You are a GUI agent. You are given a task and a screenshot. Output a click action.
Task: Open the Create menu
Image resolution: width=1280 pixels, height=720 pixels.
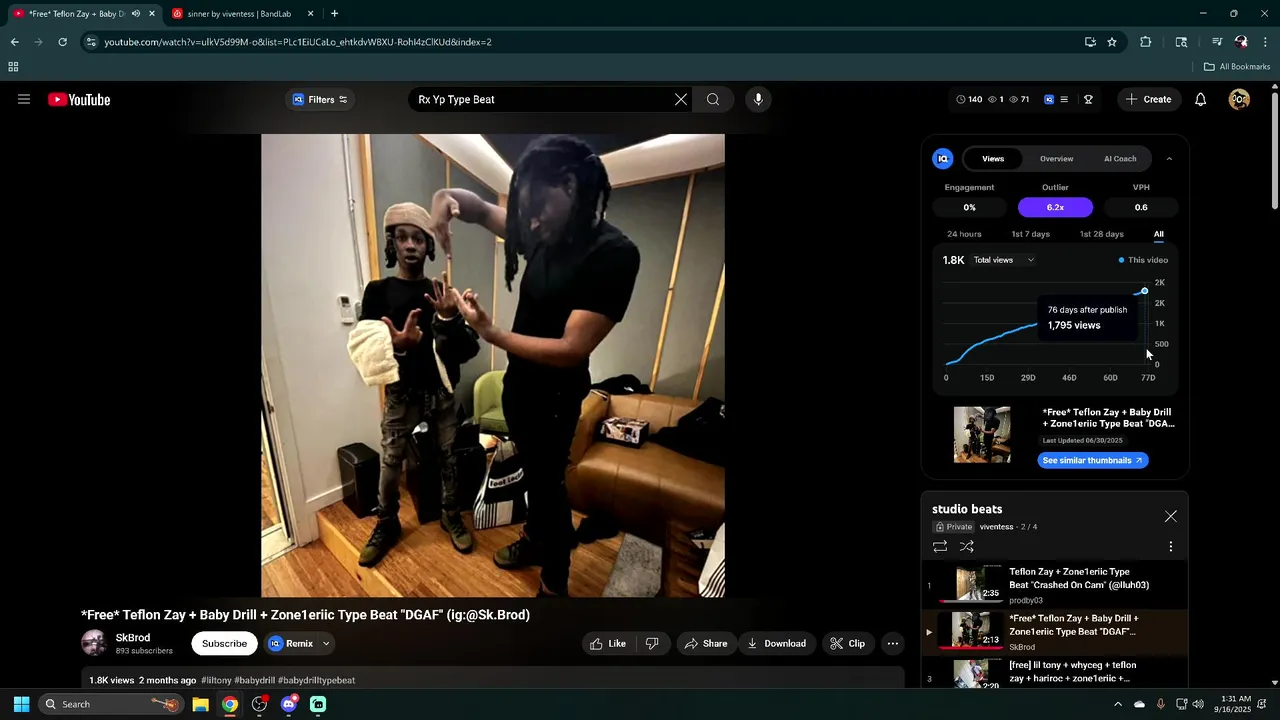[1148, 99]
